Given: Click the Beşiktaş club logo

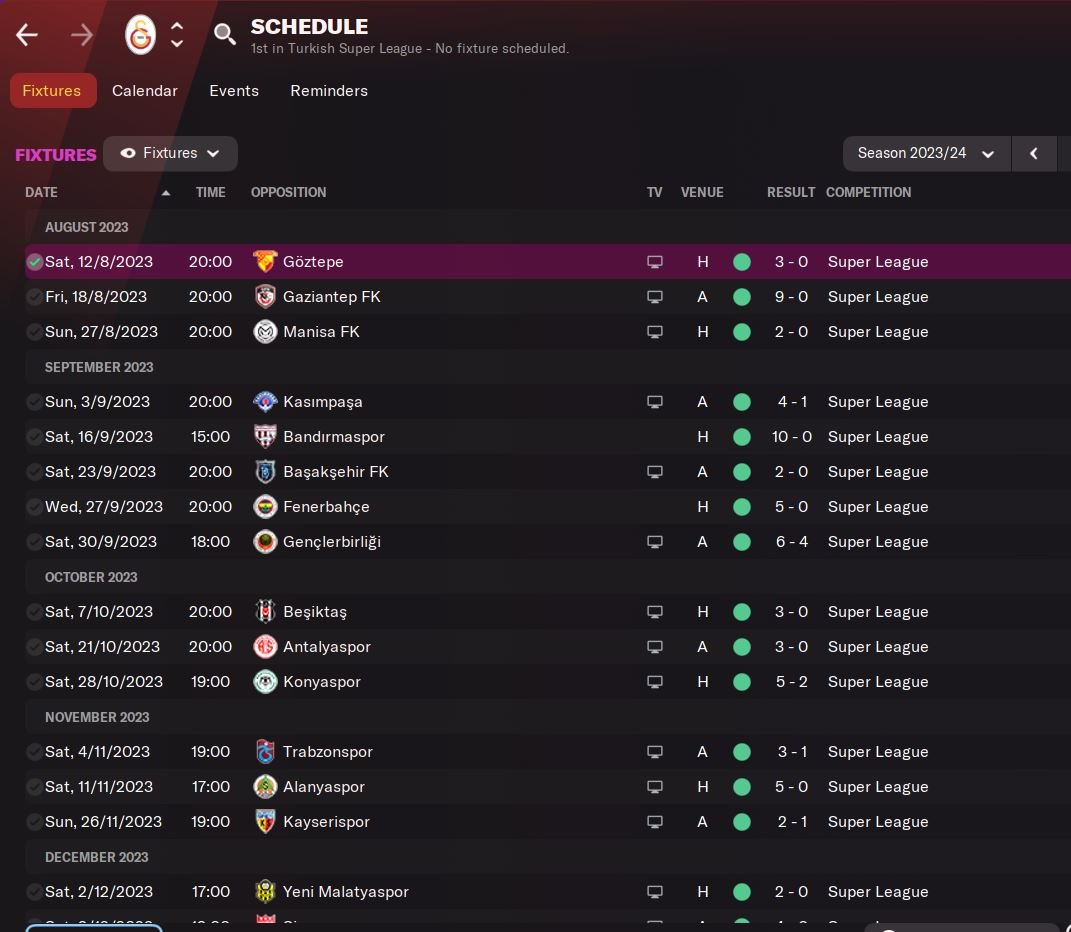Looking at the screenshot, I should coord(265,612).
